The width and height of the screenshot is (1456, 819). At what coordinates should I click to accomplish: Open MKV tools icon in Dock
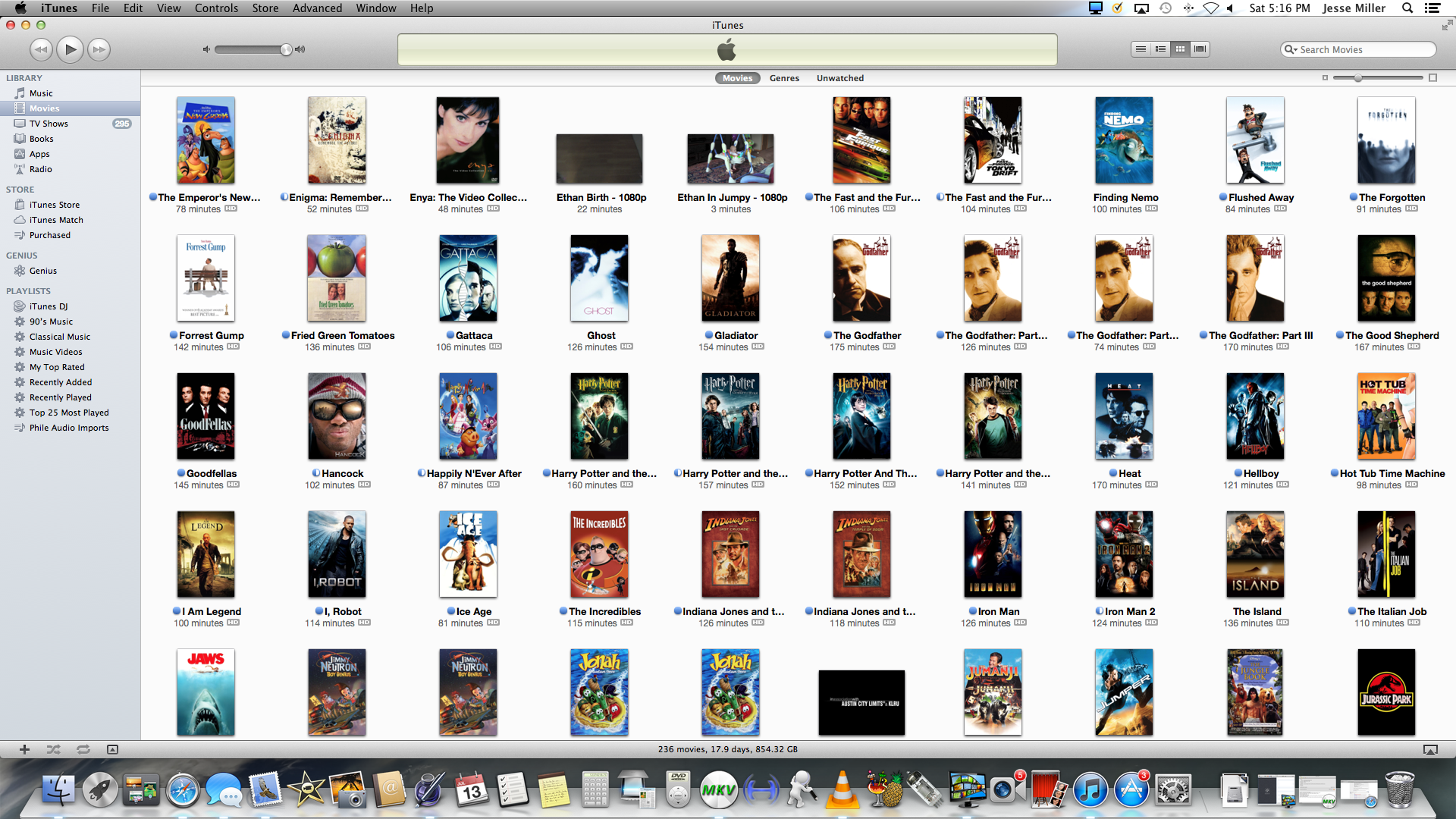(x=717, y=791)
